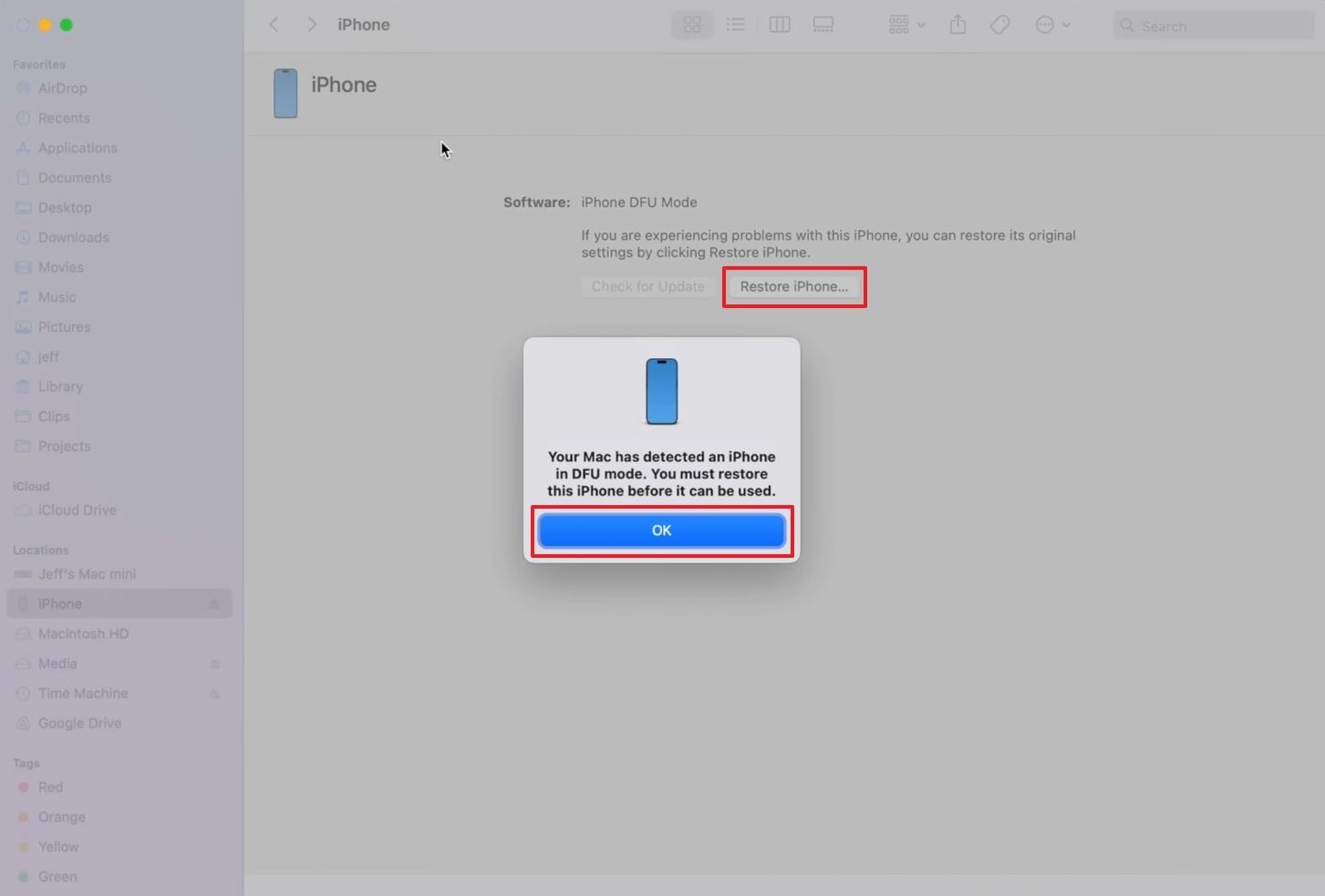
Task: Open the group-by dropdown
Action: coord(906,26)
